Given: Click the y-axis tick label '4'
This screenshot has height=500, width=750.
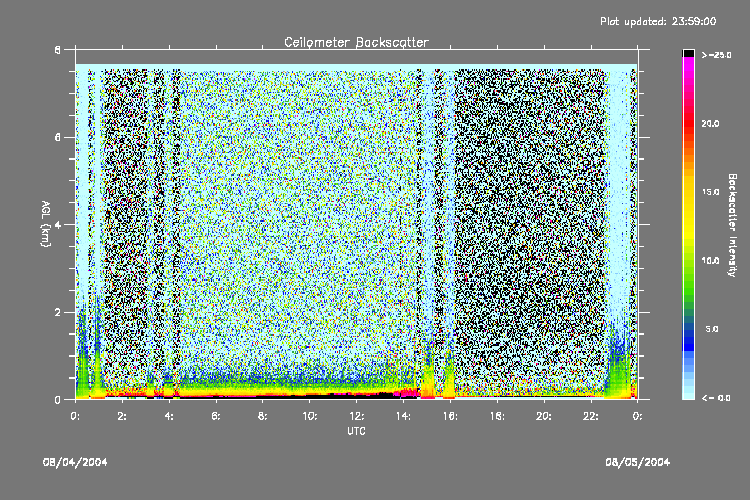Looking at the screenshot, I should [x=58, y=225].
